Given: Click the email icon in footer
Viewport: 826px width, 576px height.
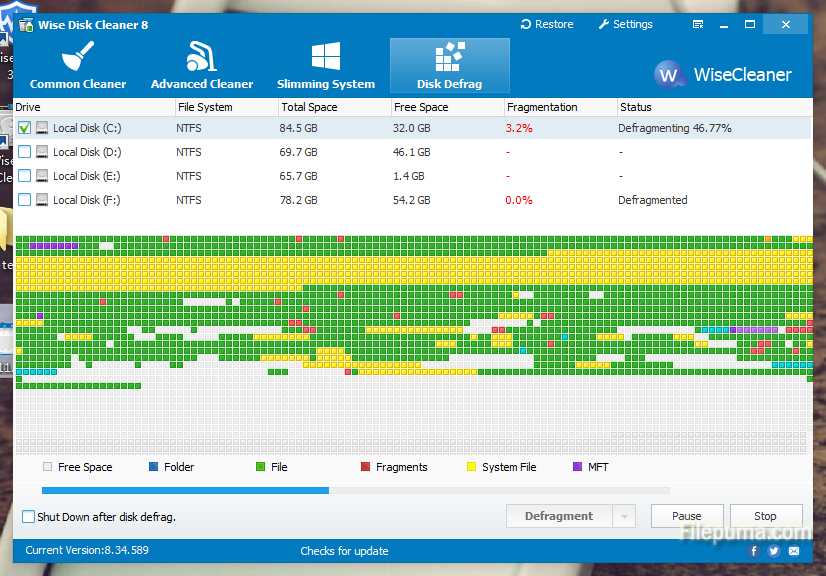Looking at the screenshot, I should 794,551.
